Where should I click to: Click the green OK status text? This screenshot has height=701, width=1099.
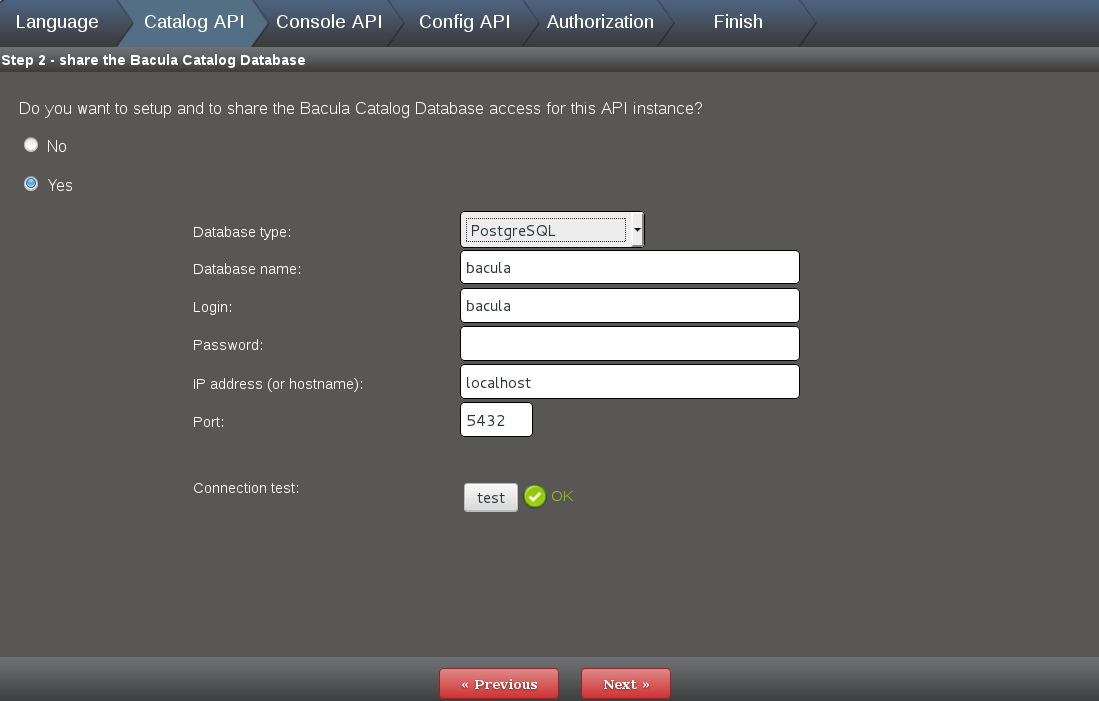tap(562, 496)
